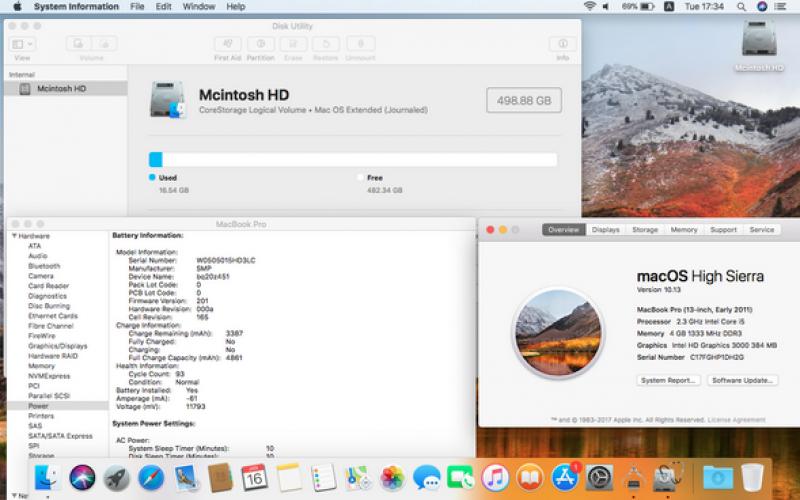Open the Edit menu
Image resolution: width=800 pixels, height=500 pixels.
point(163,7)
